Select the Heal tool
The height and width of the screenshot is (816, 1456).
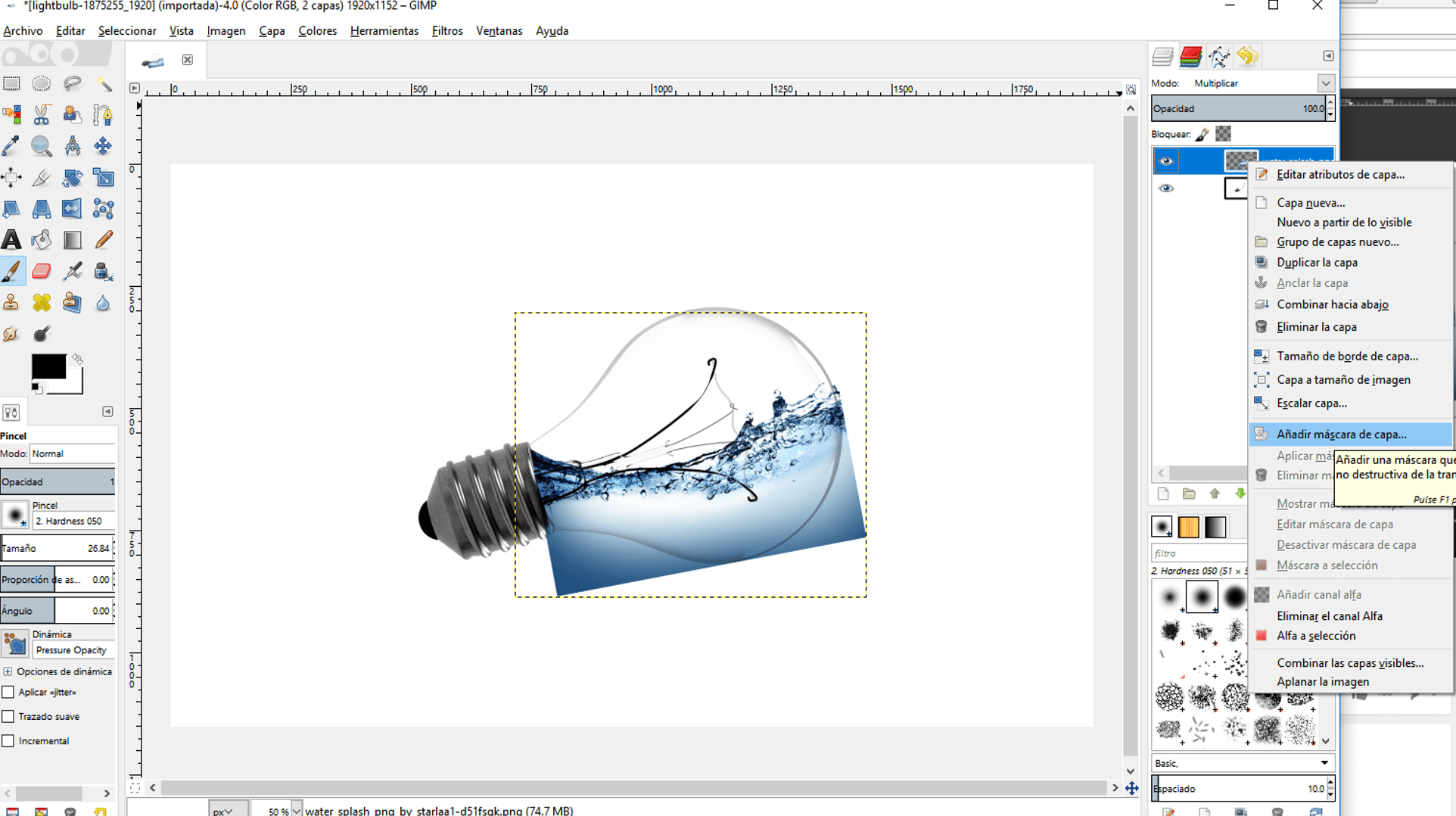click(42, 303)
